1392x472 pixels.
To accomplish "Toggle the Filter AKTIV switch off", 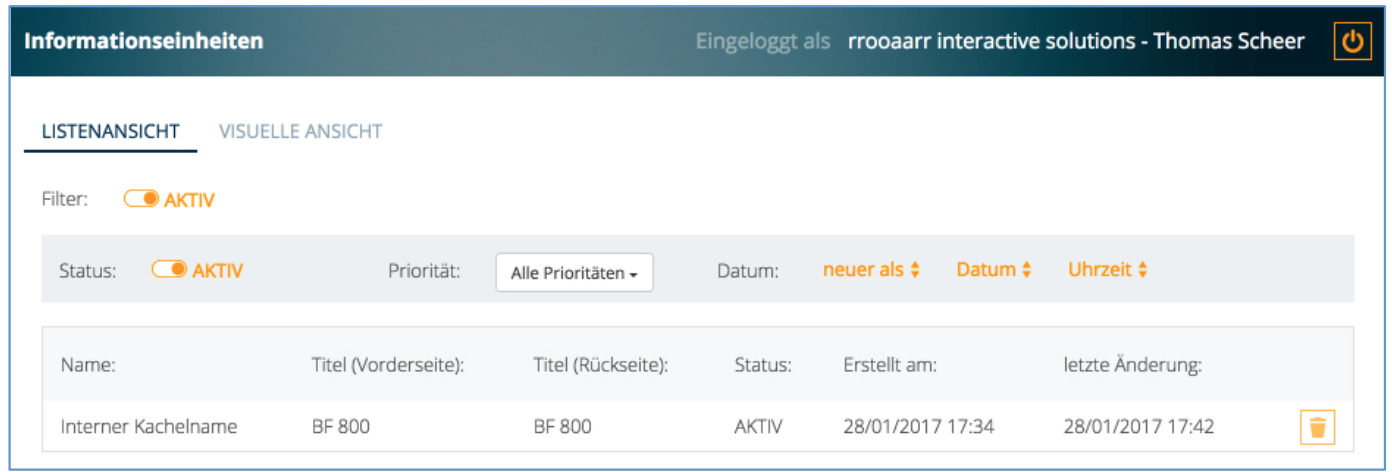I will 141,200.
